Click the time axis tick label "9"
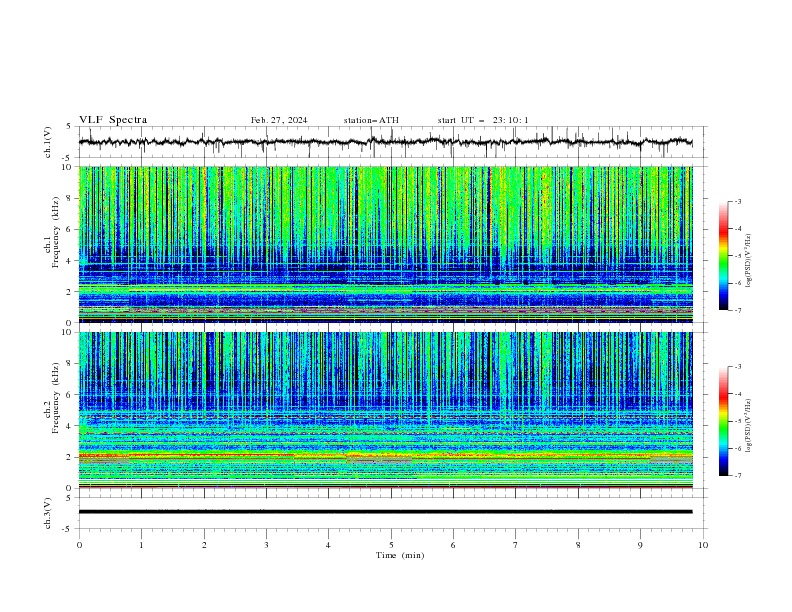 [x=640, y=545]
